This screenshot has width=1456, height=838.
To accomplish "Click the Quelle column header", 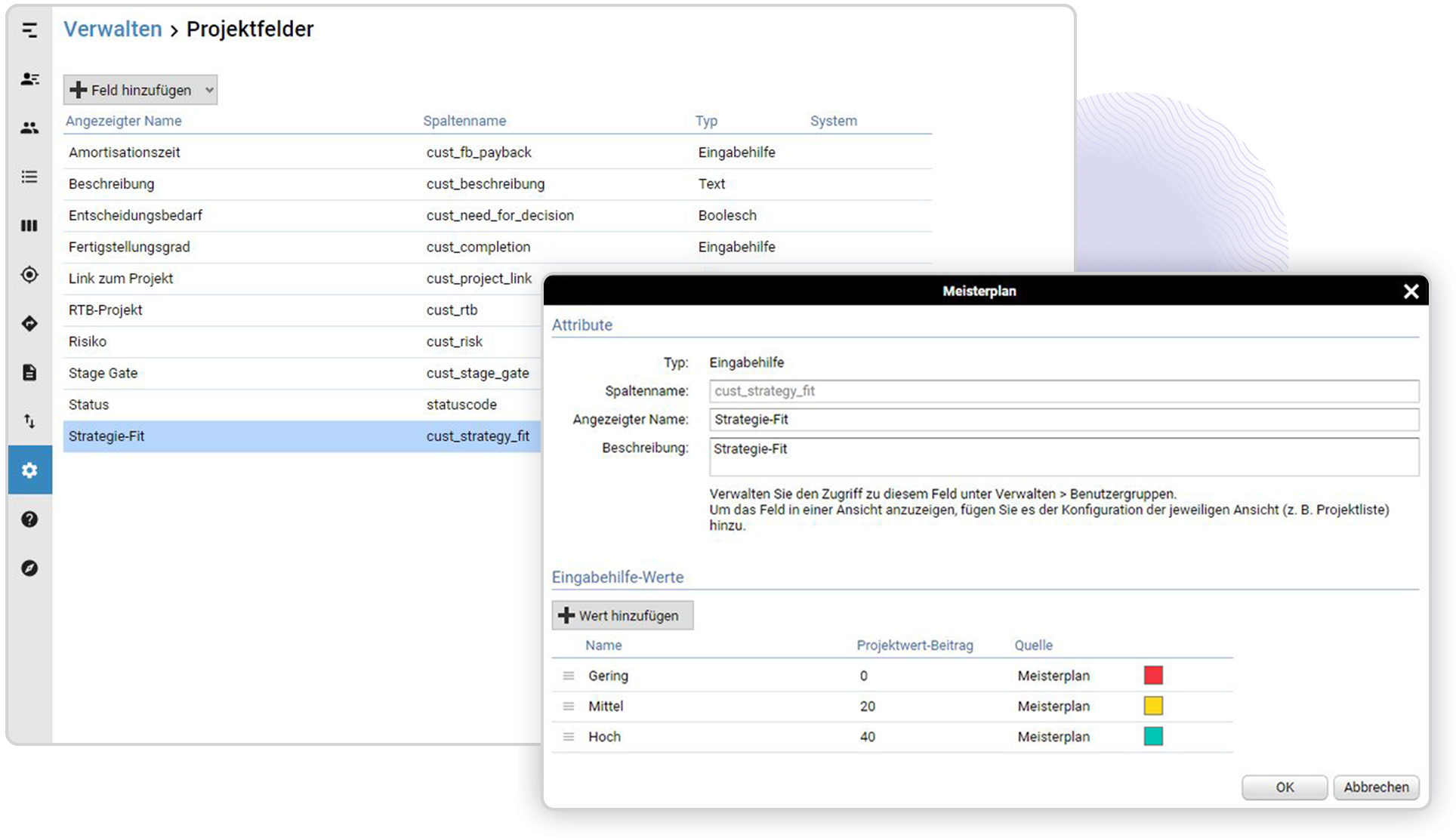I will (x=1033, y=645).
